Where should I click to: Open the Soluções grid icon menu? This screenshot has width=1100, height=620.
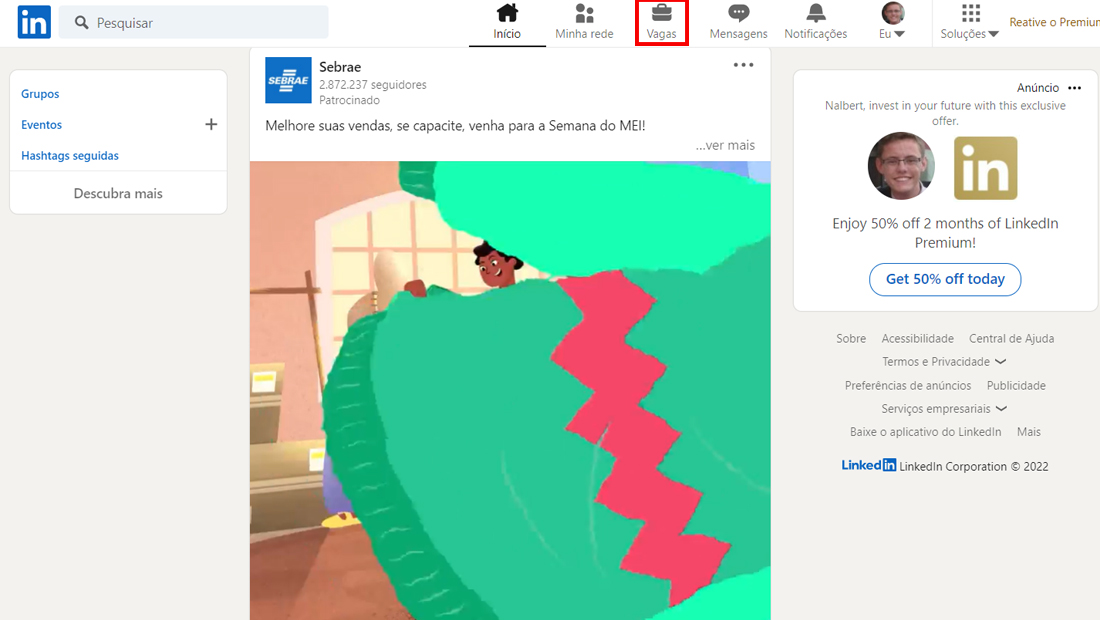point(971,13)
